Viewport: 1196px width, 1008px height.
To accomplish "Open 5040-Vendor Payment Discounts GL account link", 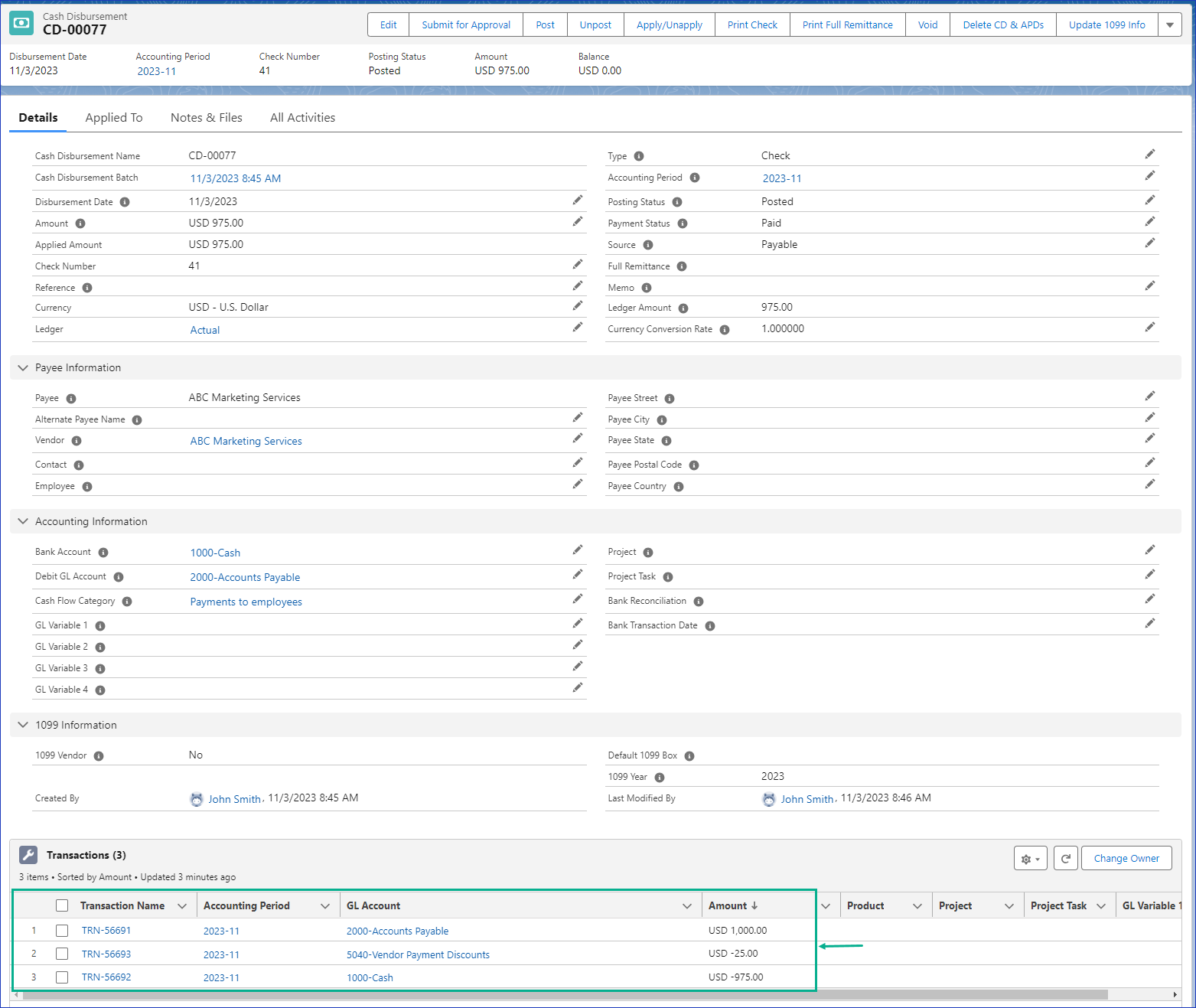I will pyautogui.click(x=418, y=954).
